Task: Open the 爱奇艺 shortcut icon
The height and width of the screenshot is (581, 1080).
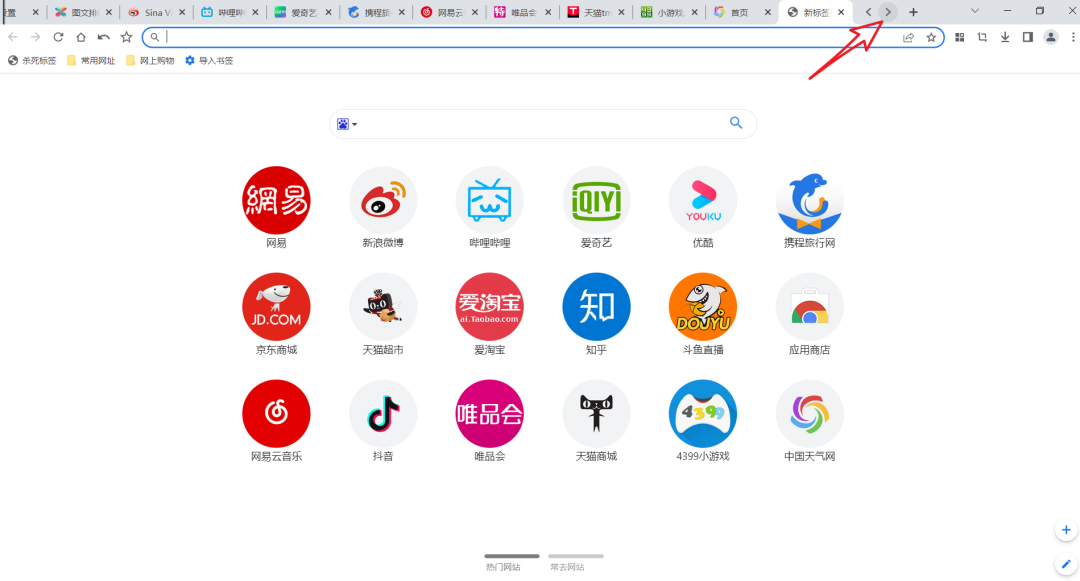Action: pyautogui.click(x=596, y=200)
